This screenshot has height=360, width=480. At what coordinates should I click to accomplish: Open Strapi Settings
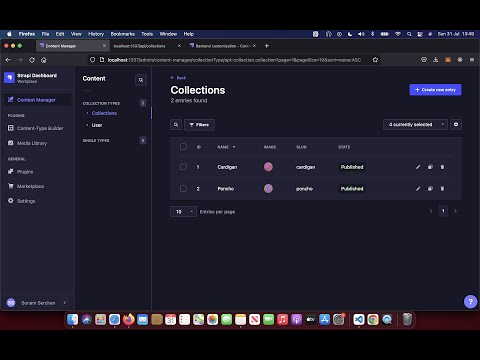click(37, 201)
